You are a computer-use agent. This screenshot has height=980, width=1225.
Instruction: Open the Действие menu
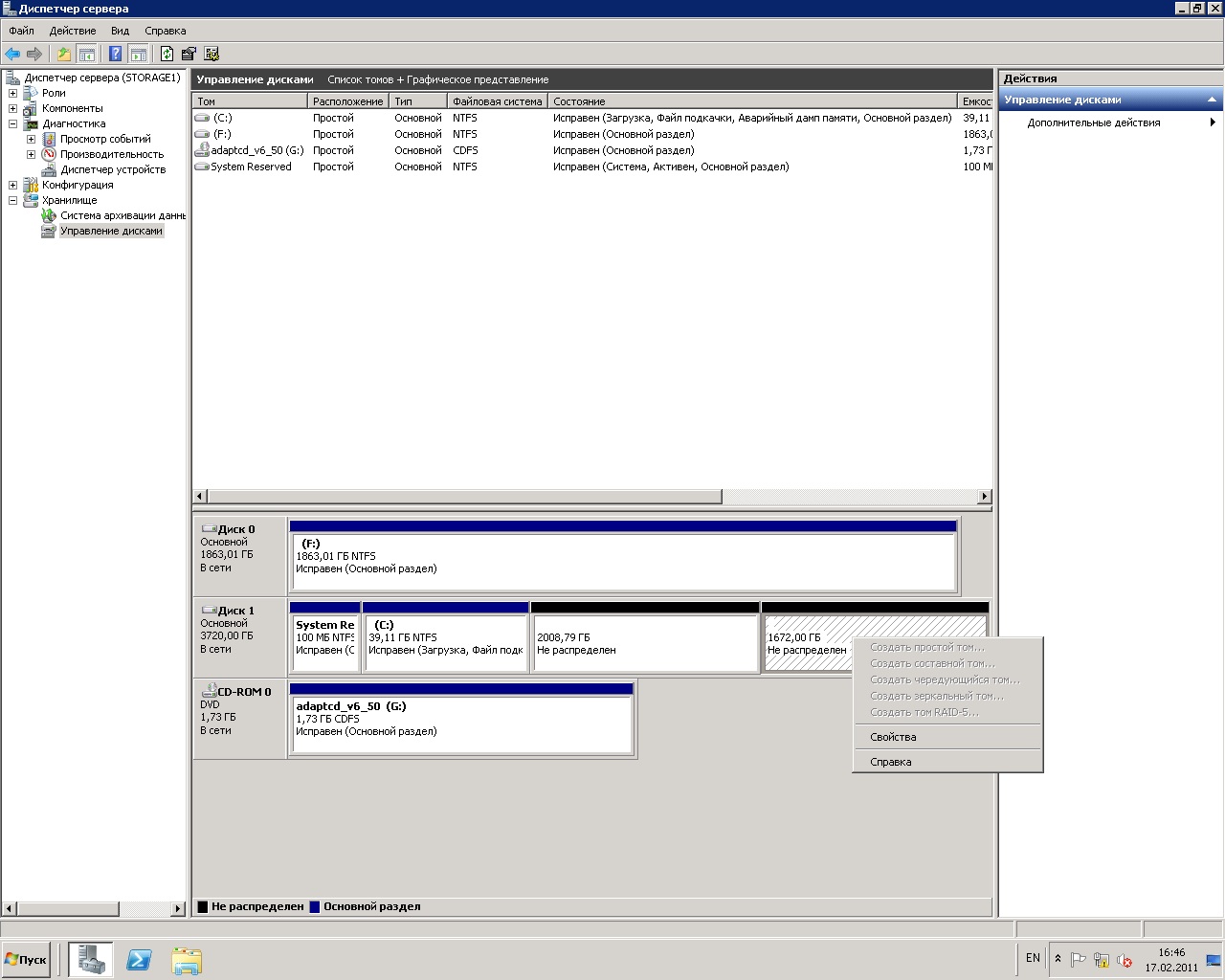(x=73, y=31)
